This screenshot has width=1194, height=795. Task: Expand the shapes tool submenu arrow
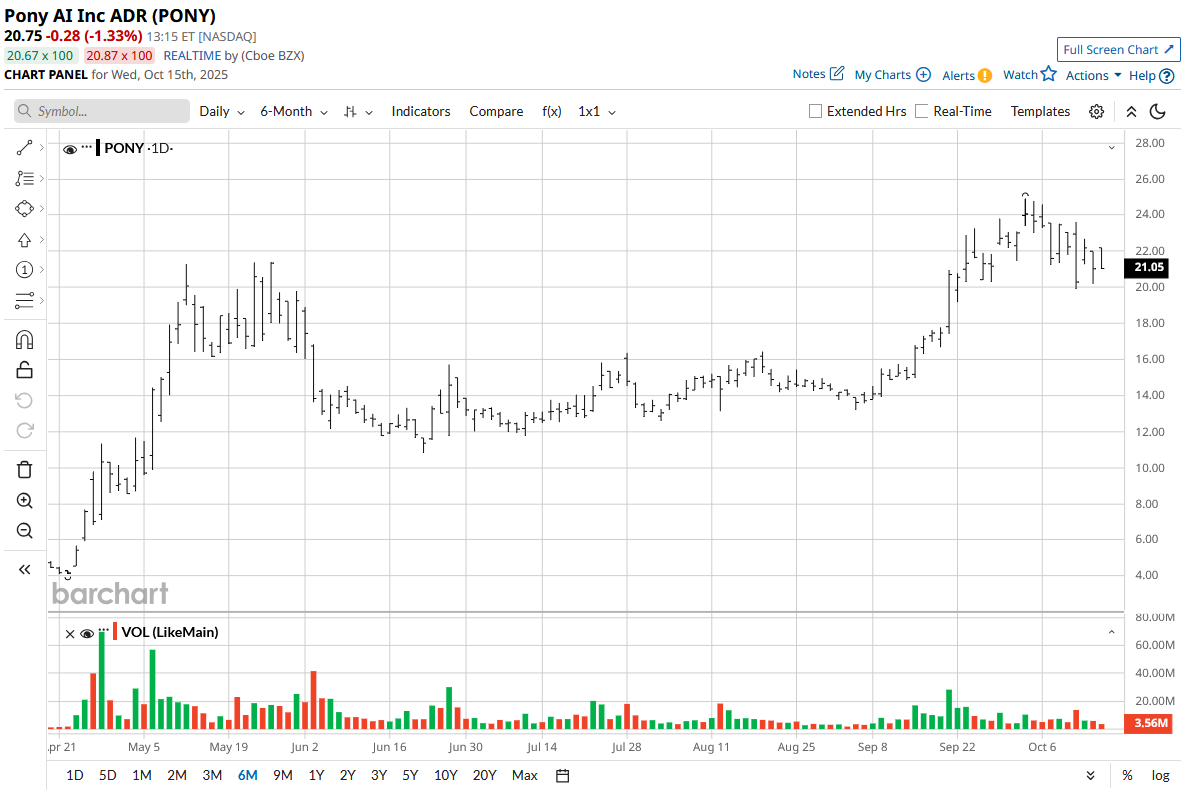(42, 208)
